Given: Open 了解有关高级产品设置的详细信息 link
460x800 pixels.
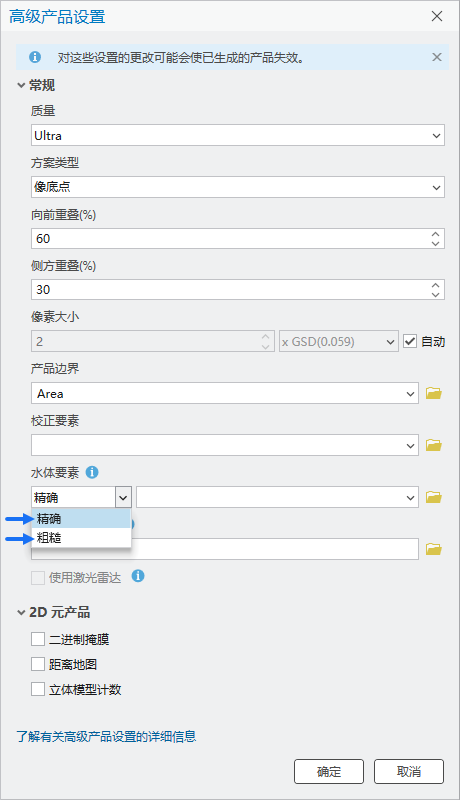Looking at the screenshot, I should pos(106,736).
